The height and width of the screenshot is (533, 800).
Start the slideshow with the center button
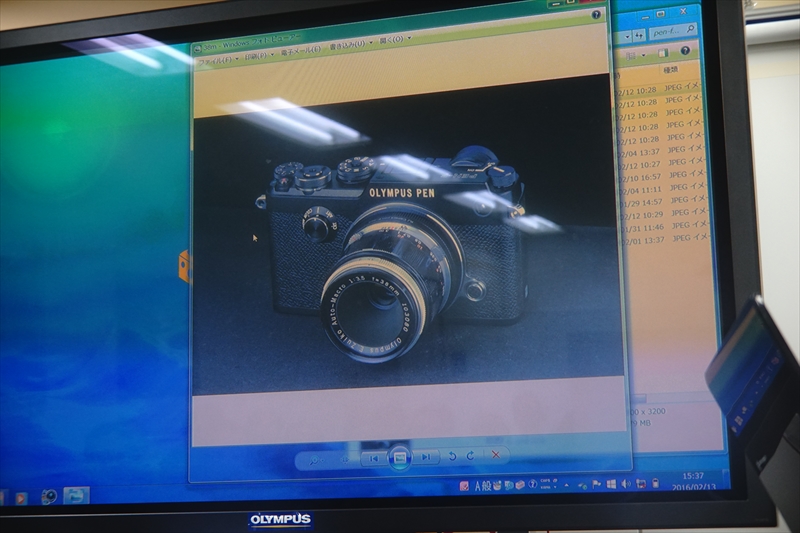(x=399, y=458)
